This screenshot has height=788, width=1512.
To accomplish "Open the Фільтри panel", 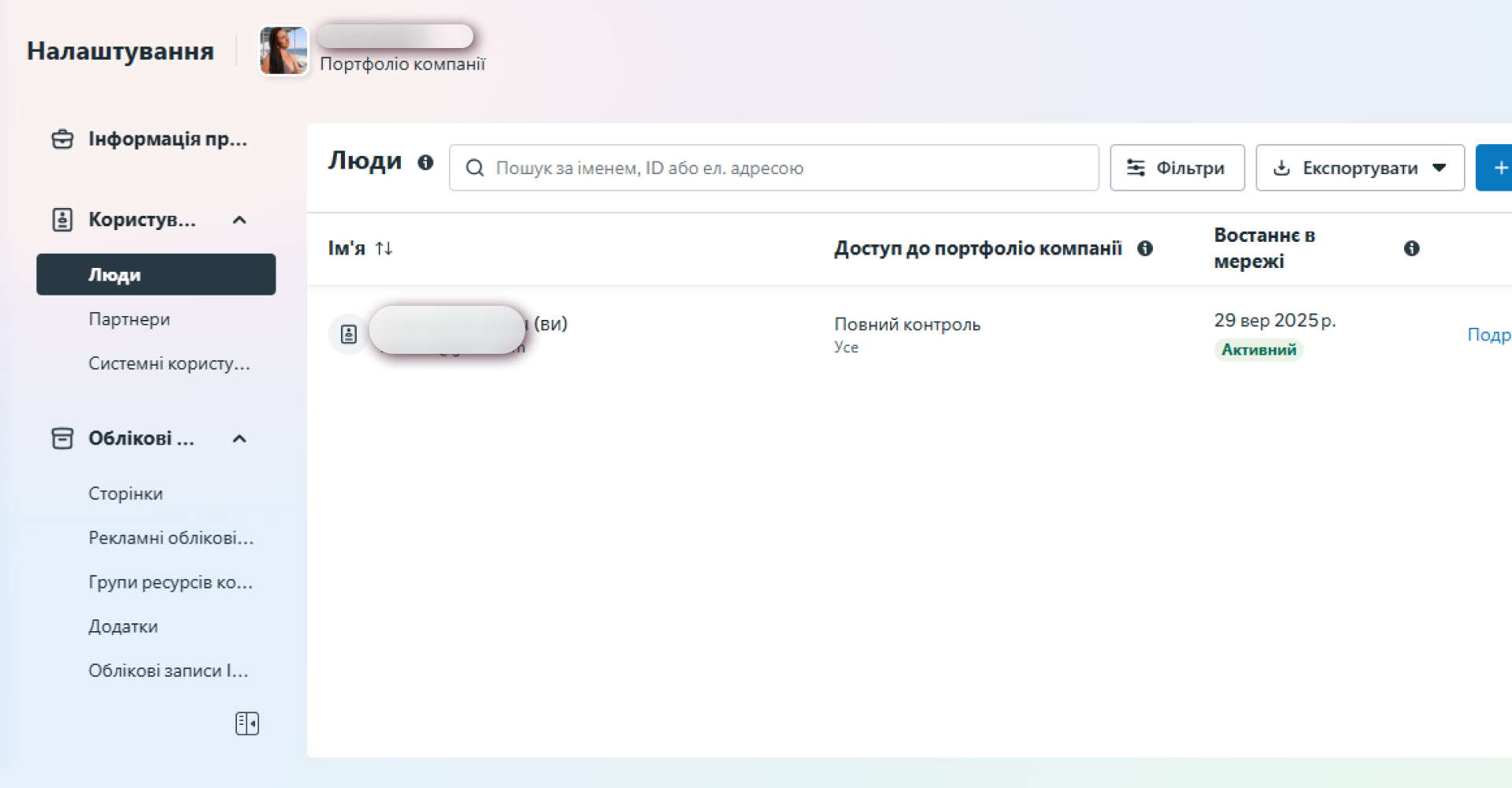I will point(1177,167).
